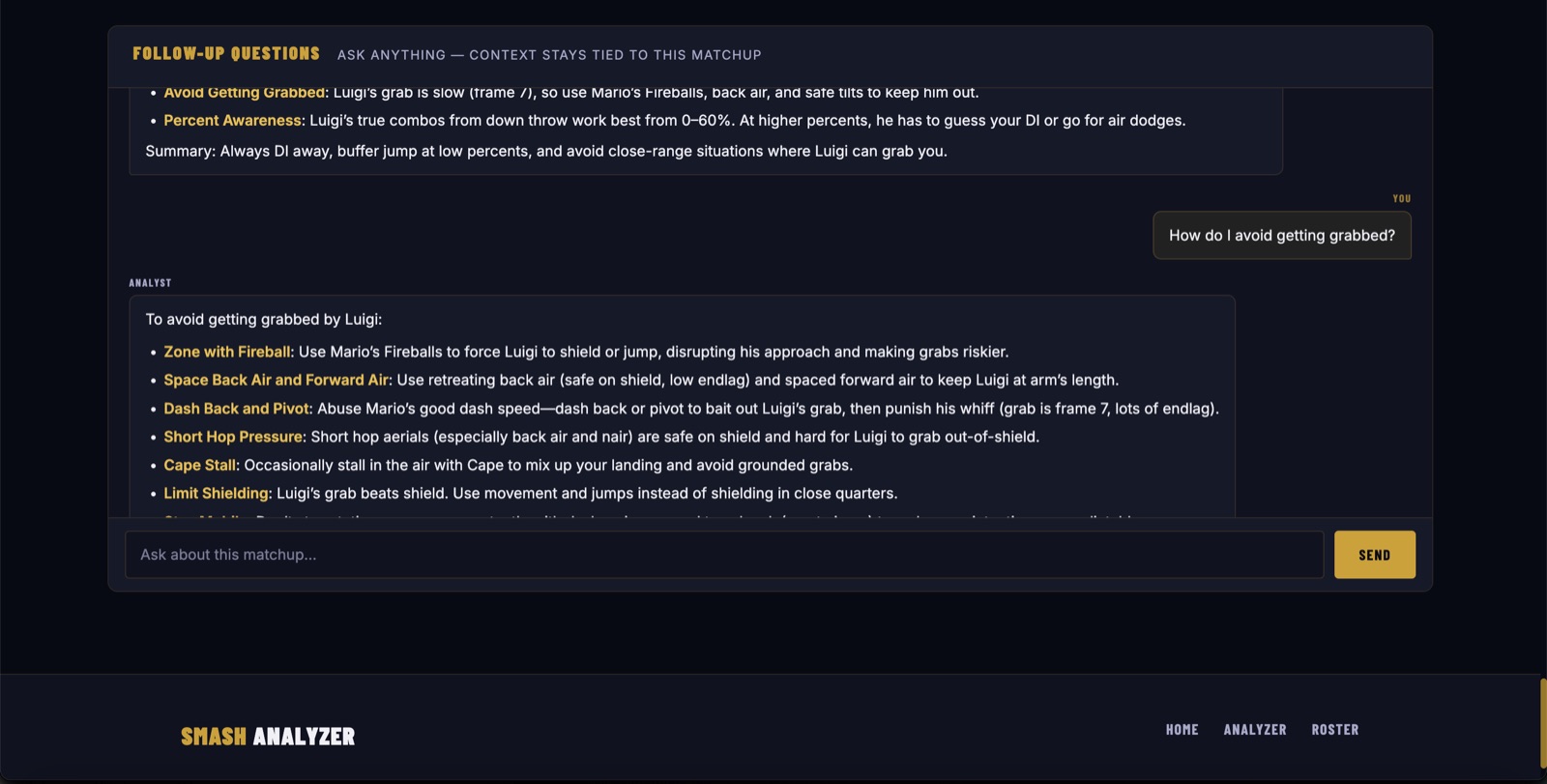Click the Smash Analyzer logo

[x=268, y=737]
